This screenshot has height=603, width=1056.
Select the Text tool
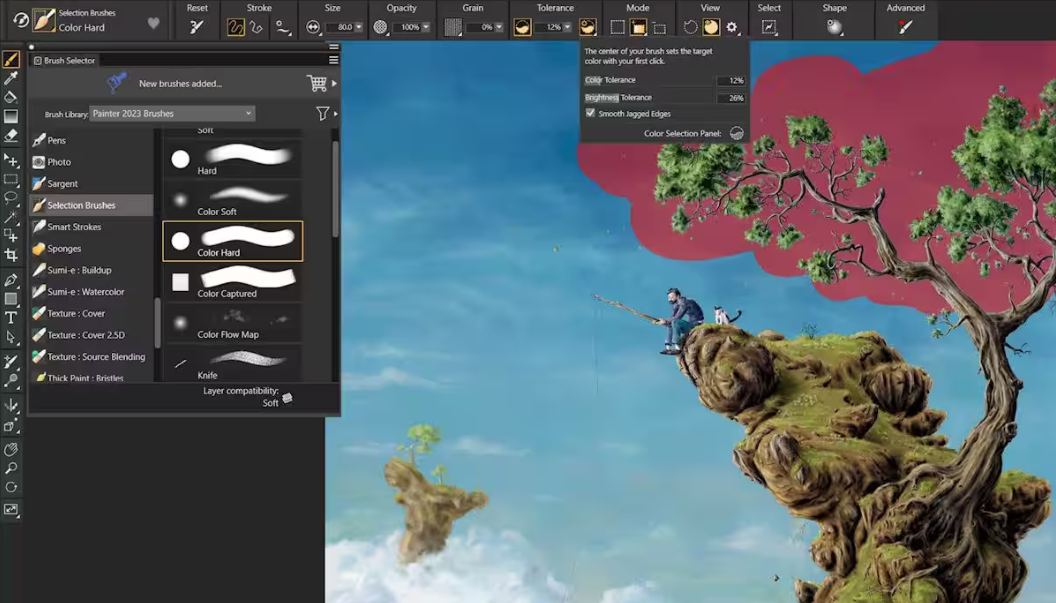[11, 318]
